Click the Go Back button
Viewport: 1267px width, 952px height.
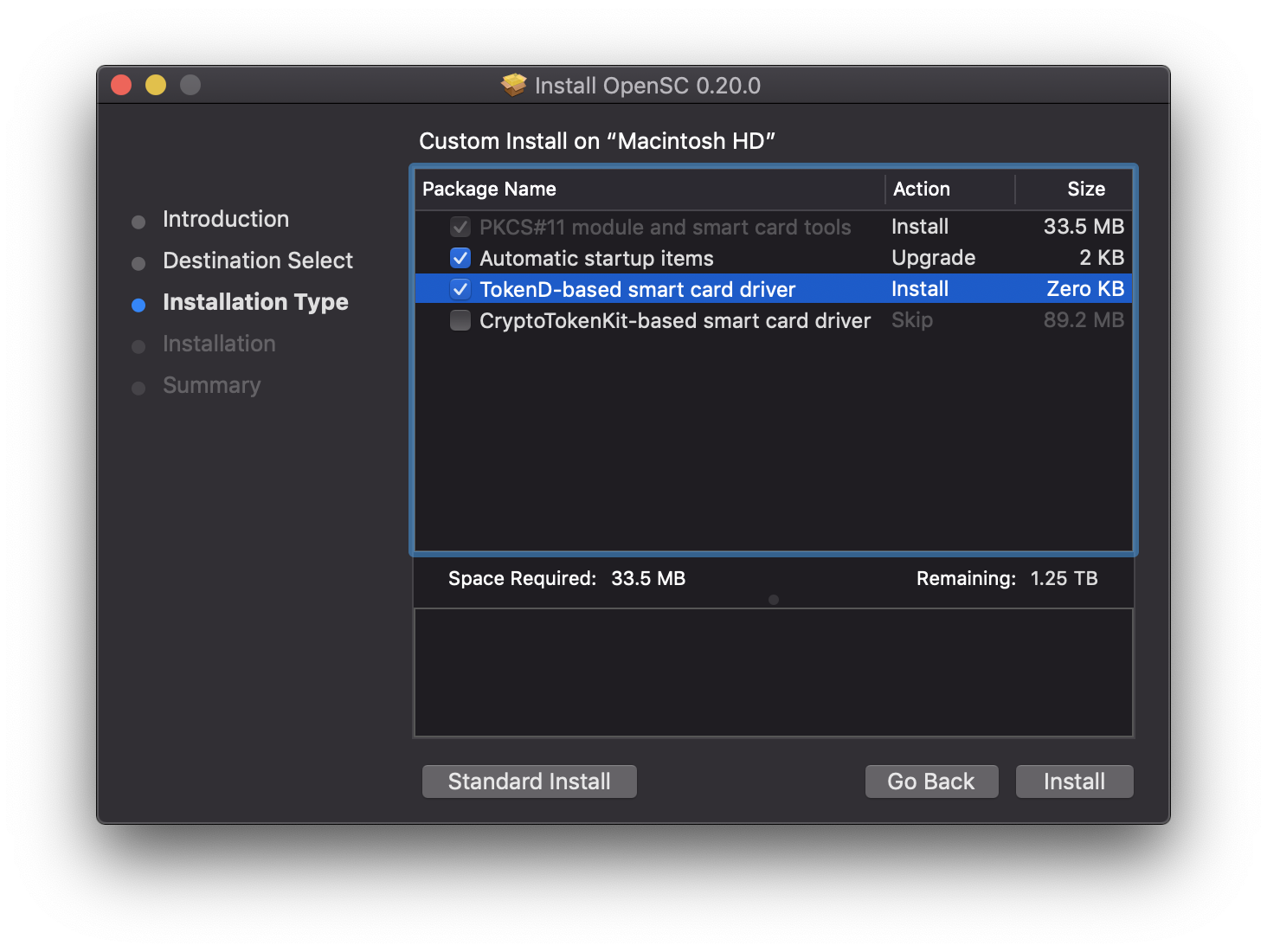931,781
